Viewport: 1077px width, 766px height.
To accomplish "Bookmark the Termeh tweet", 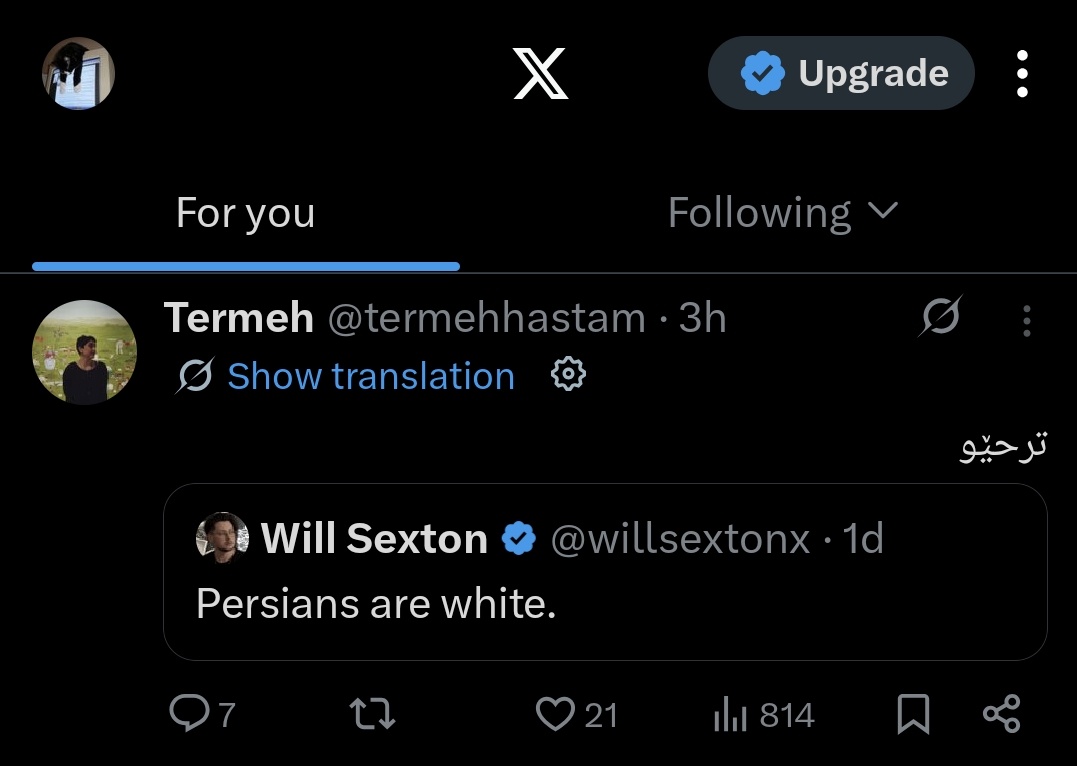I will click(914, 714).
